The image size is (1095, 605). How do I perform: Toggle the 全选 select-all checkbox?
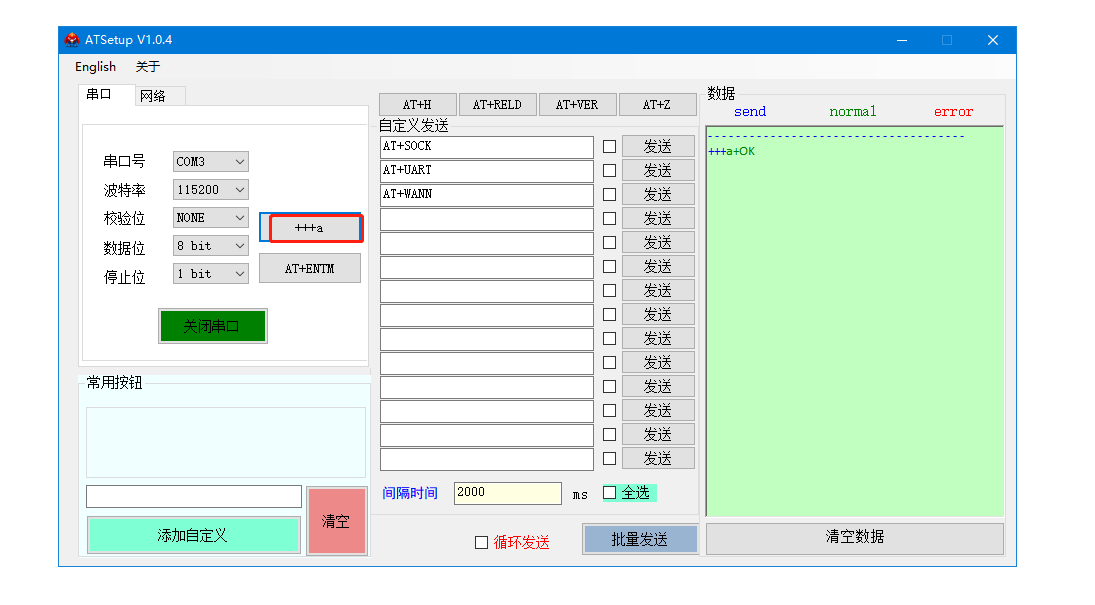(610, 493)
